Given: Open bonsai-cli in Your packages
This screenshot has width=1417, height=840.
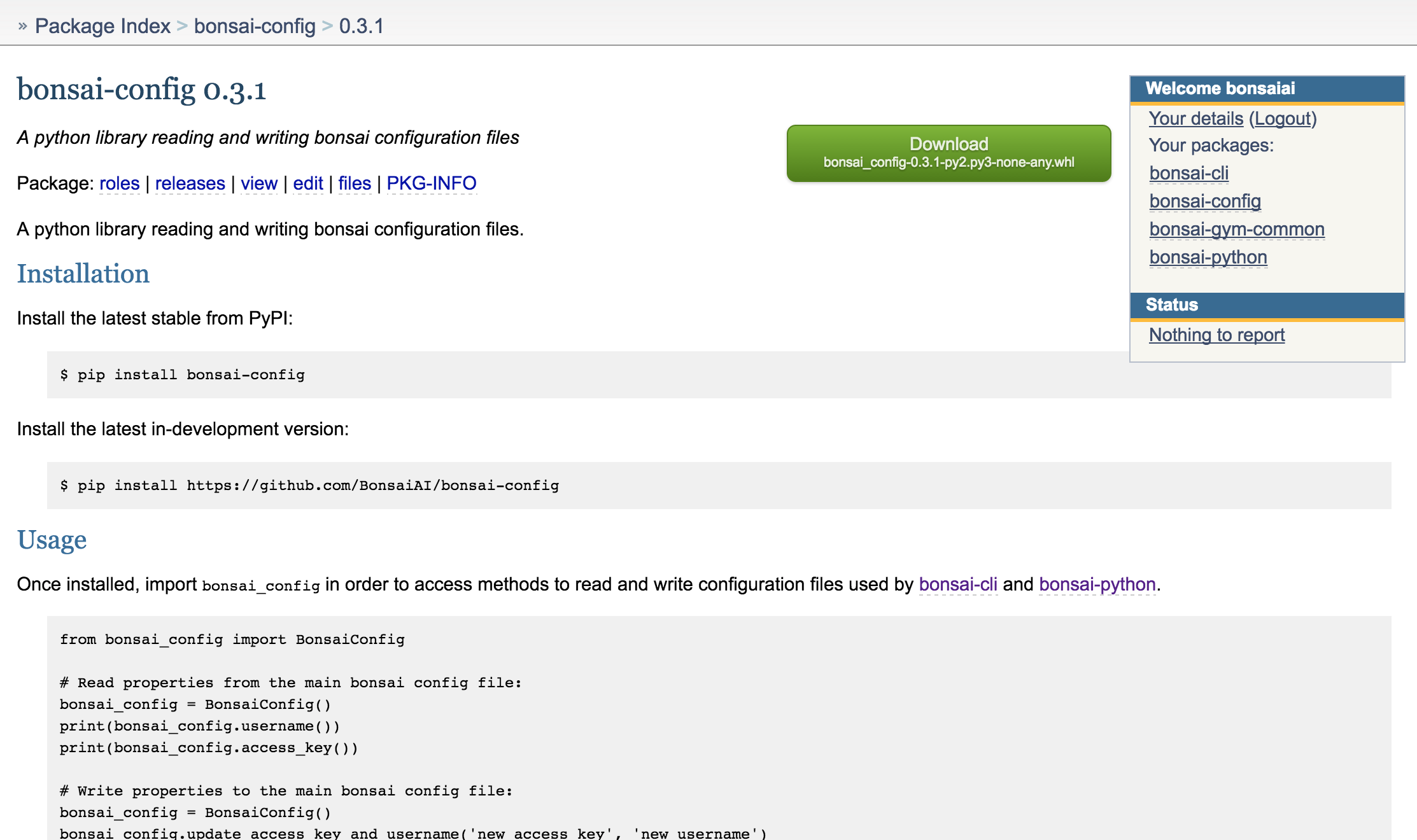Looking at the screenshot, I should coord(1189,173).
